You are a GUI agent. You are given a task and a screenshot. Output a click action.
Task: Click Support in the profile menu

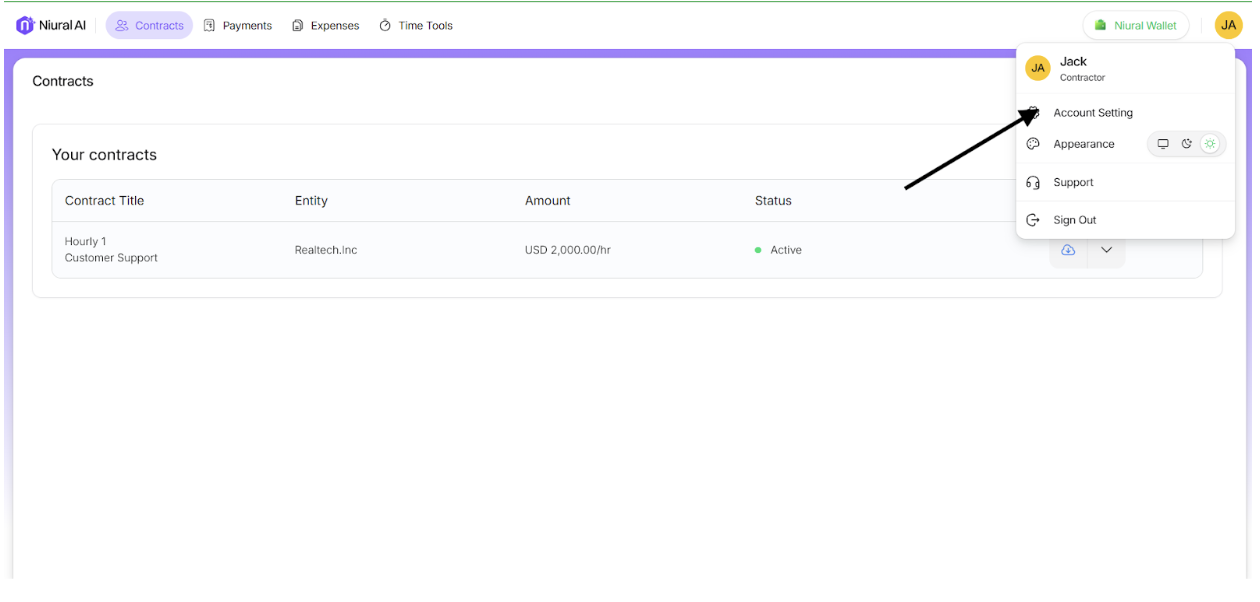[x=1073, y=183]
